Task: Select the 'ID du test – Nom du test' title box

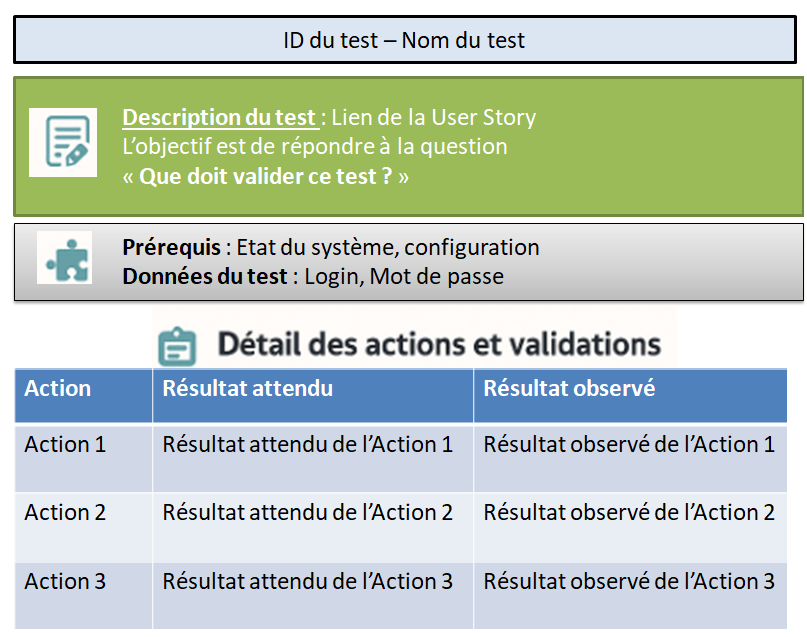Action: point(405,40)
